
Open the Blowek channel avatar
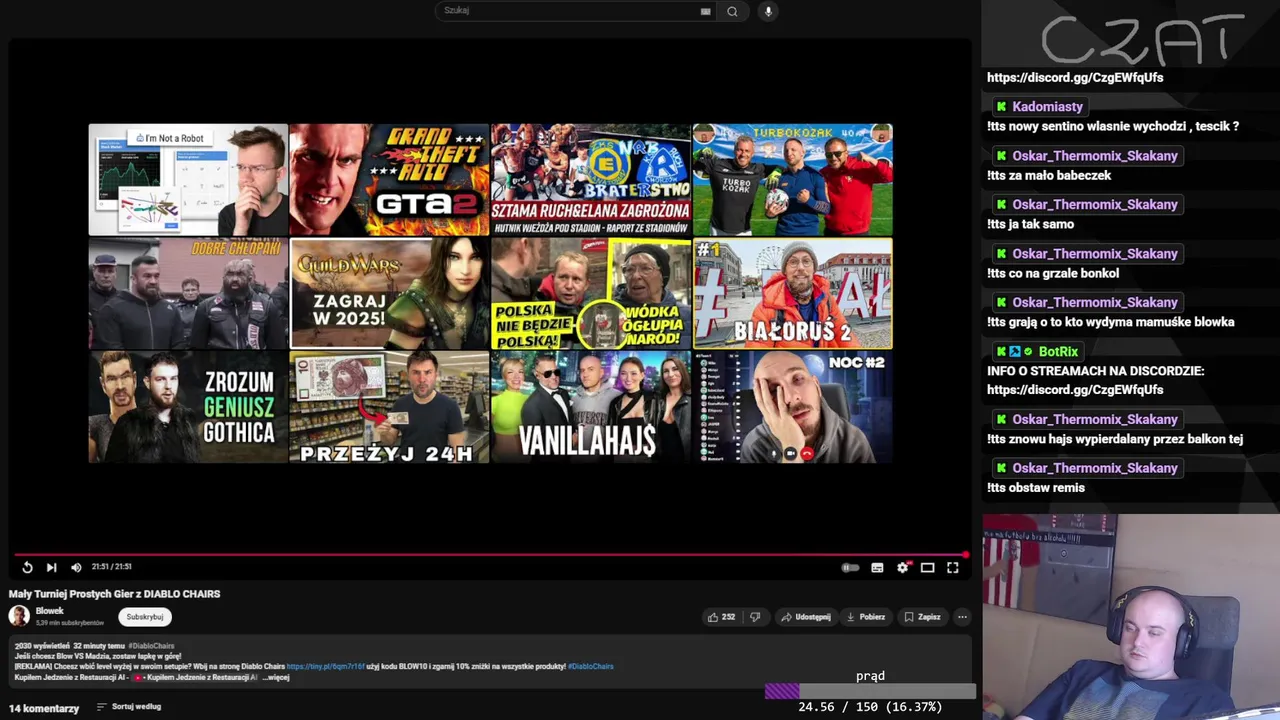point(19,616)
